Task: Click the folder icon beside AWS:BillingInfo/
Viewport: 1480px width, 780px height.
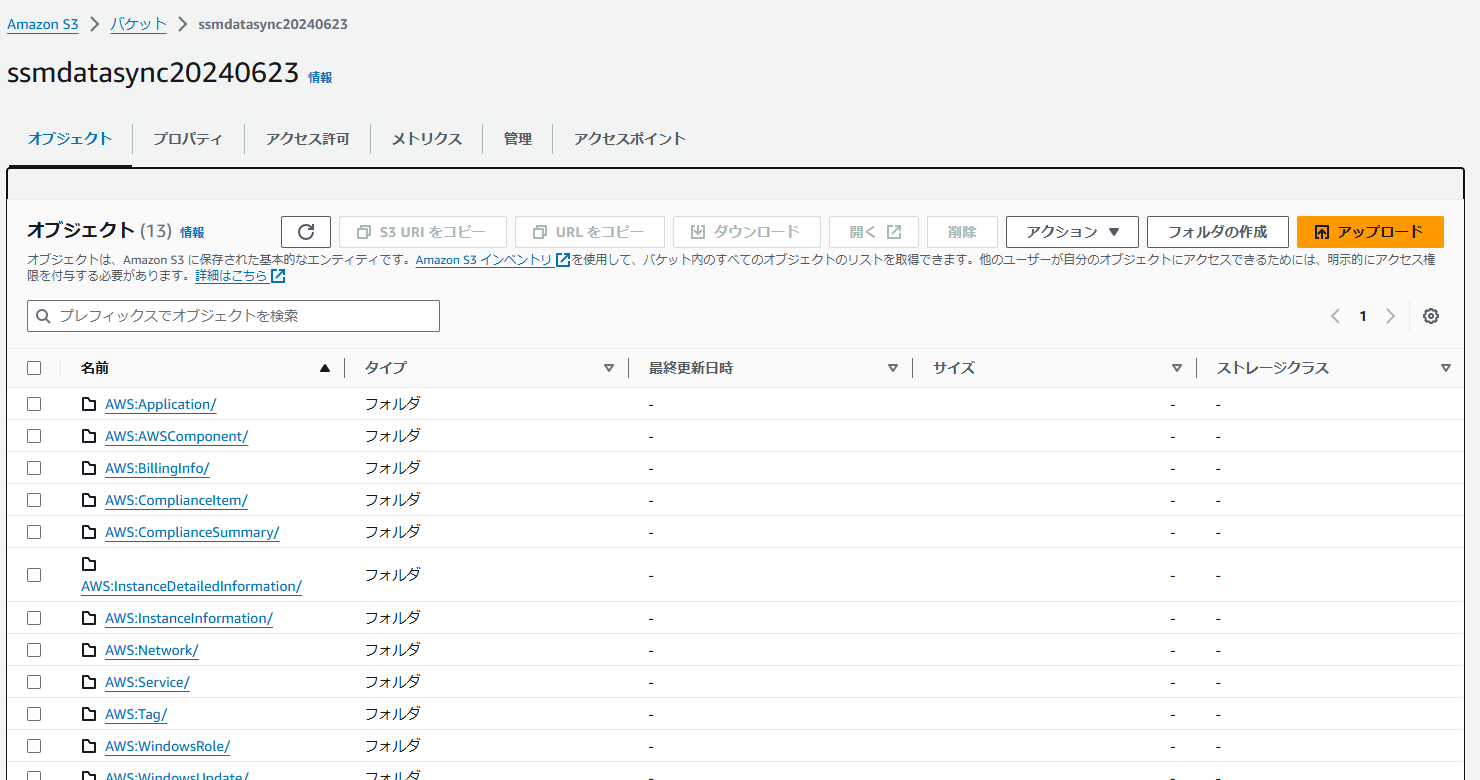Action: (x=89, y=468)
